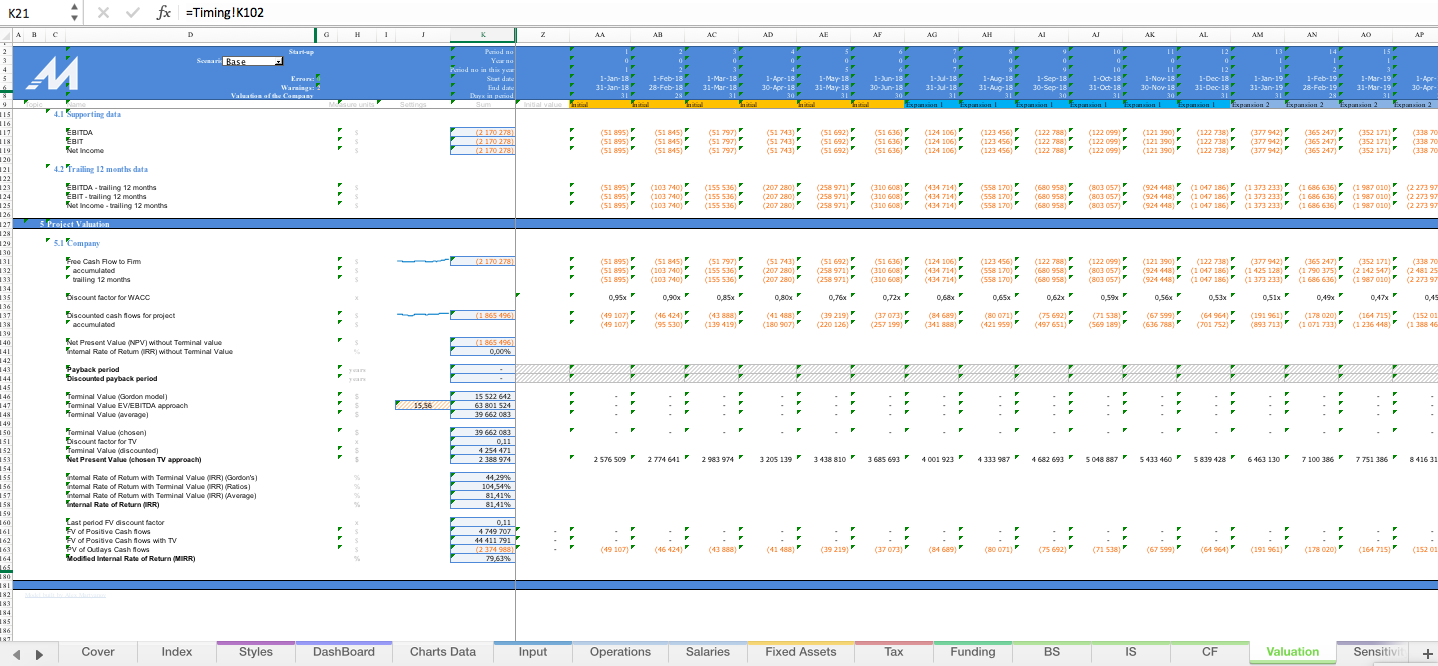Click the next sheet navigation arrow
This screenshot has height=666, width=1438.
pyautogui.click(x=39, y=653)
